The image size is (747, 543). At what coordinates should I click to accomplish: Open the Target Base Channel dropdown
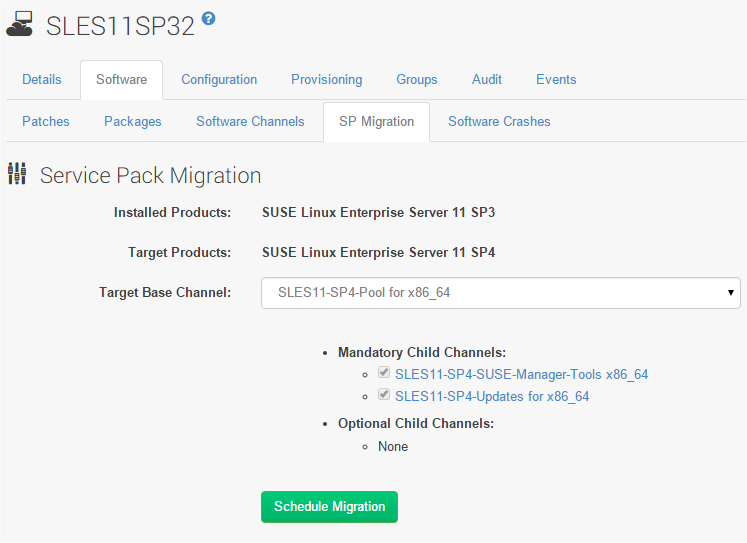501,292
